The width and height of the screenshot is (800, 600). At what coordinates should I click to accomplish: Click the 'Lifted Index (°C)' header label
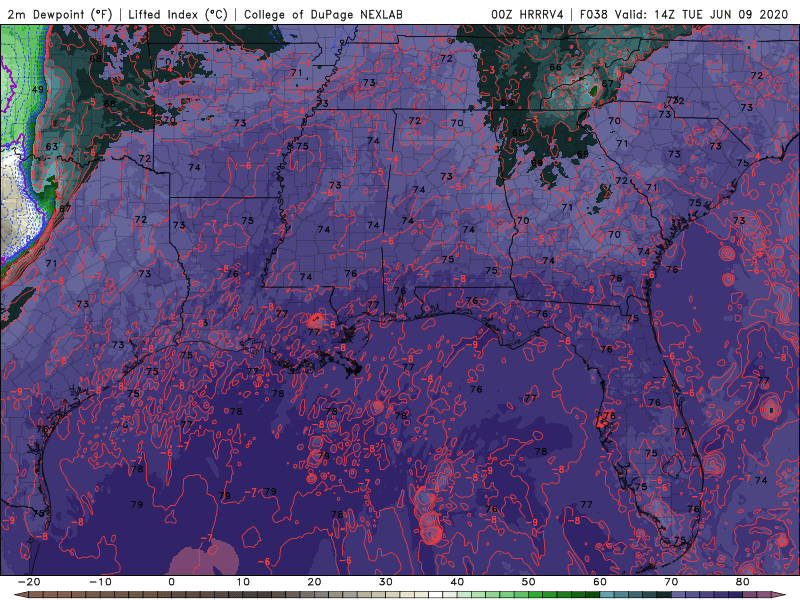178,14
